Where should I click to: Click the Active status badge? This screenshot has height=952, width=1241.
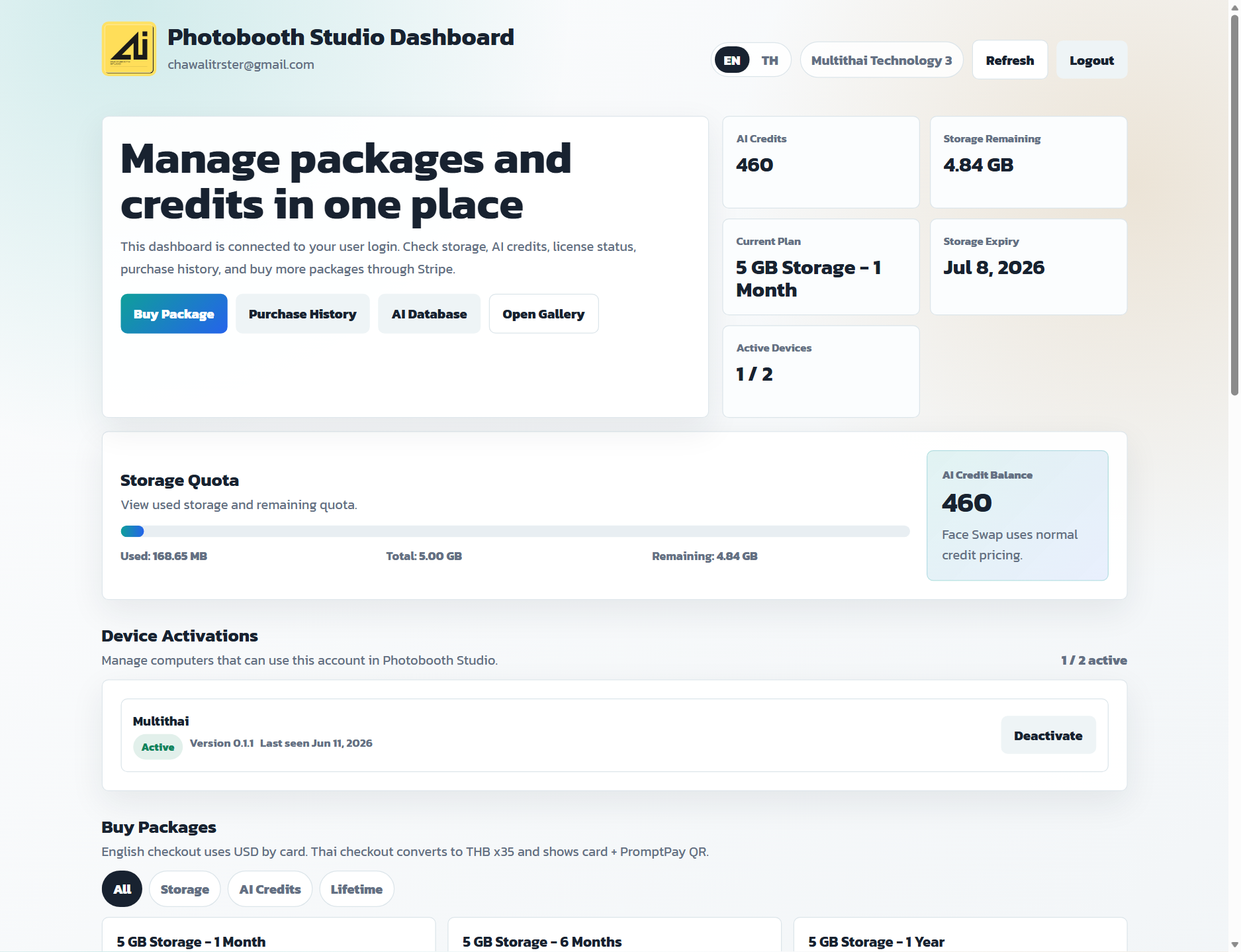coord(158,747)
